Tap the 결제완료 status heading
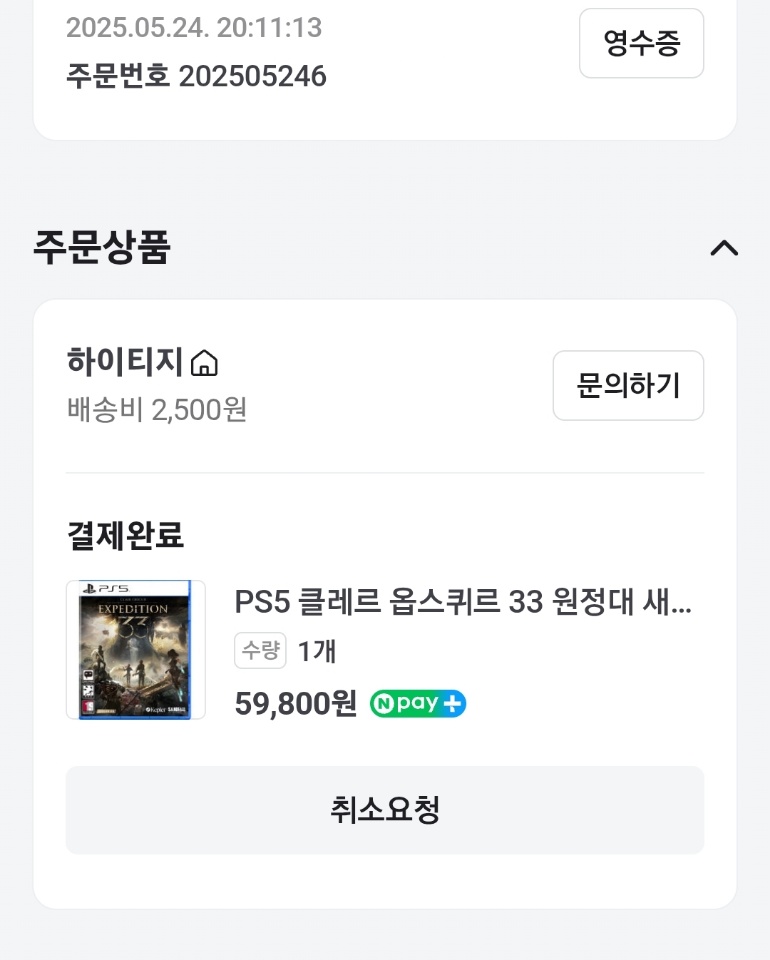Viewport: 770px width, 960px height. (x=125, y=534)
